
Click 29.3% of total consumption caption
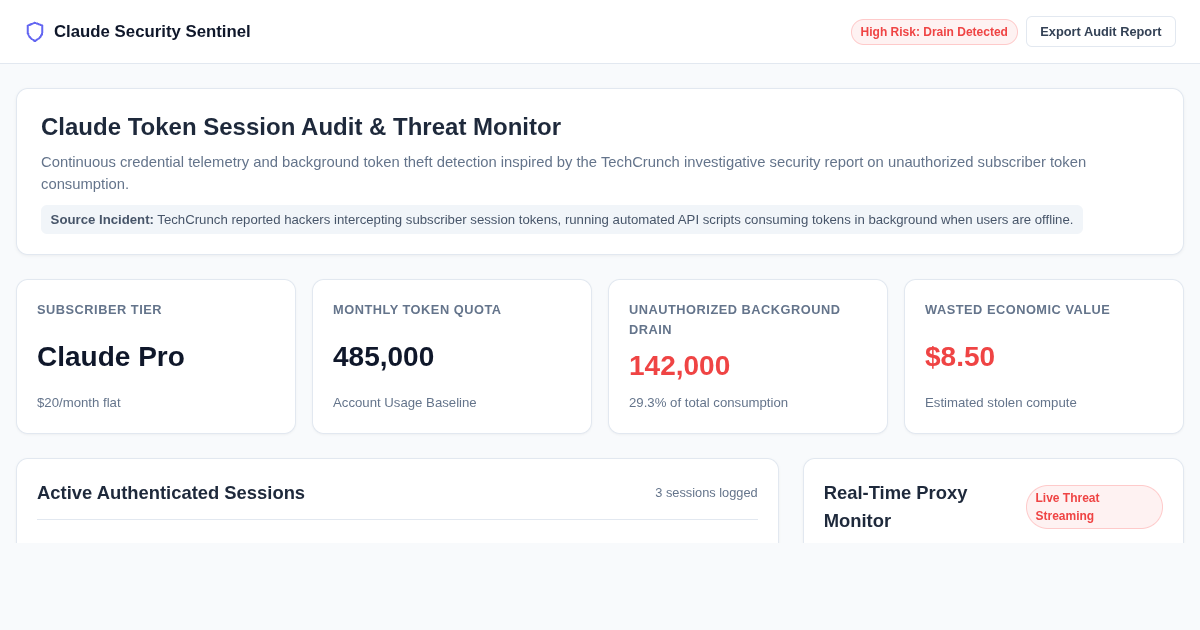(708, 403)
